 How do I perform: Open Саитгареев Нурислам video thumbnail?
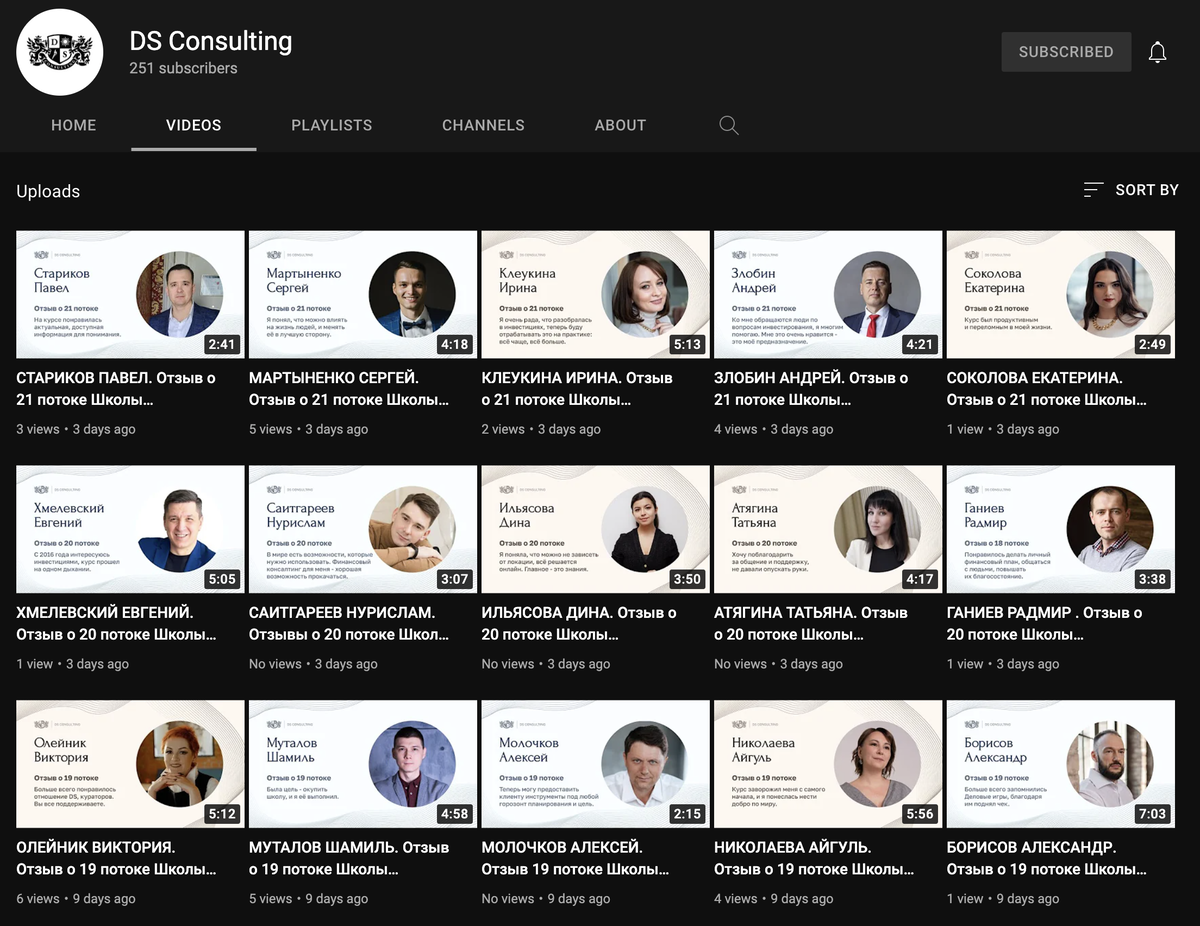pyautogui.click(x=363, y=530)
